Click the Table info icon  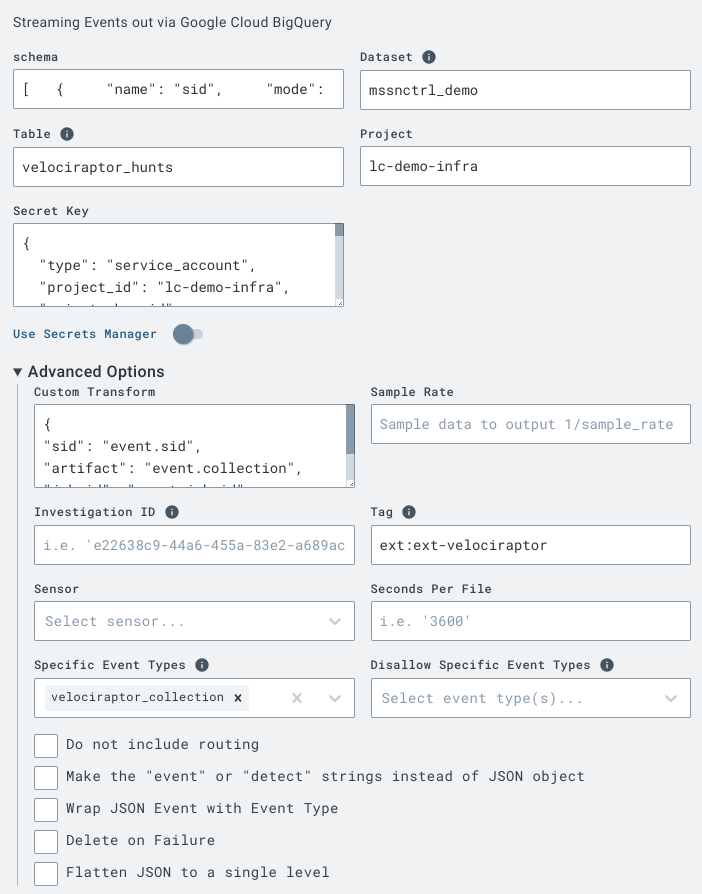67,134
